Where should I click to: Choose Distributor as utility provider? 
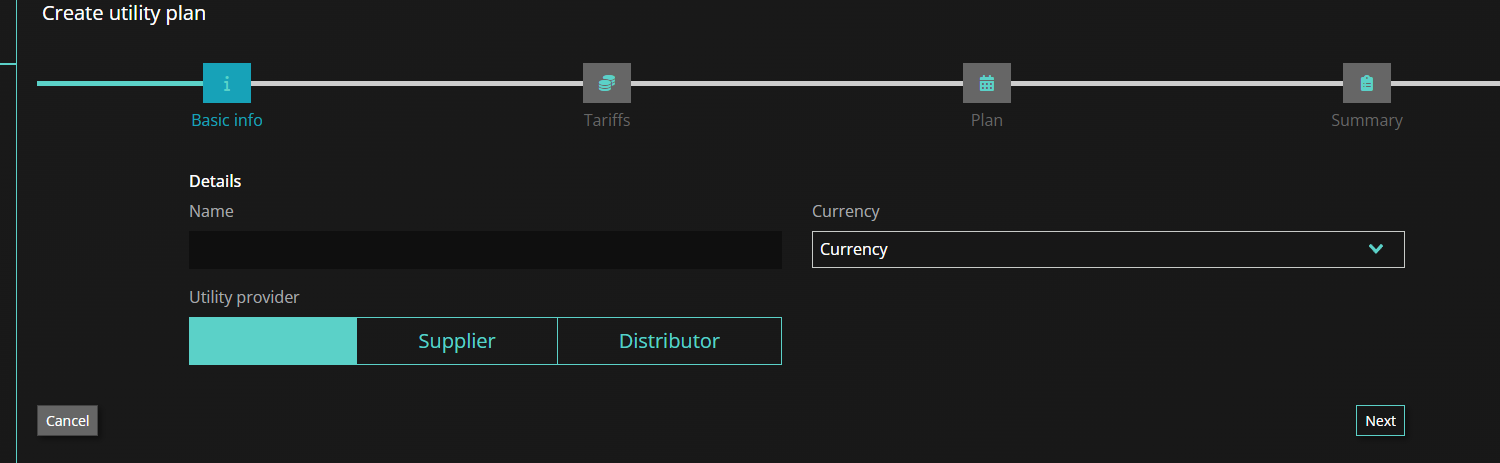669,341
